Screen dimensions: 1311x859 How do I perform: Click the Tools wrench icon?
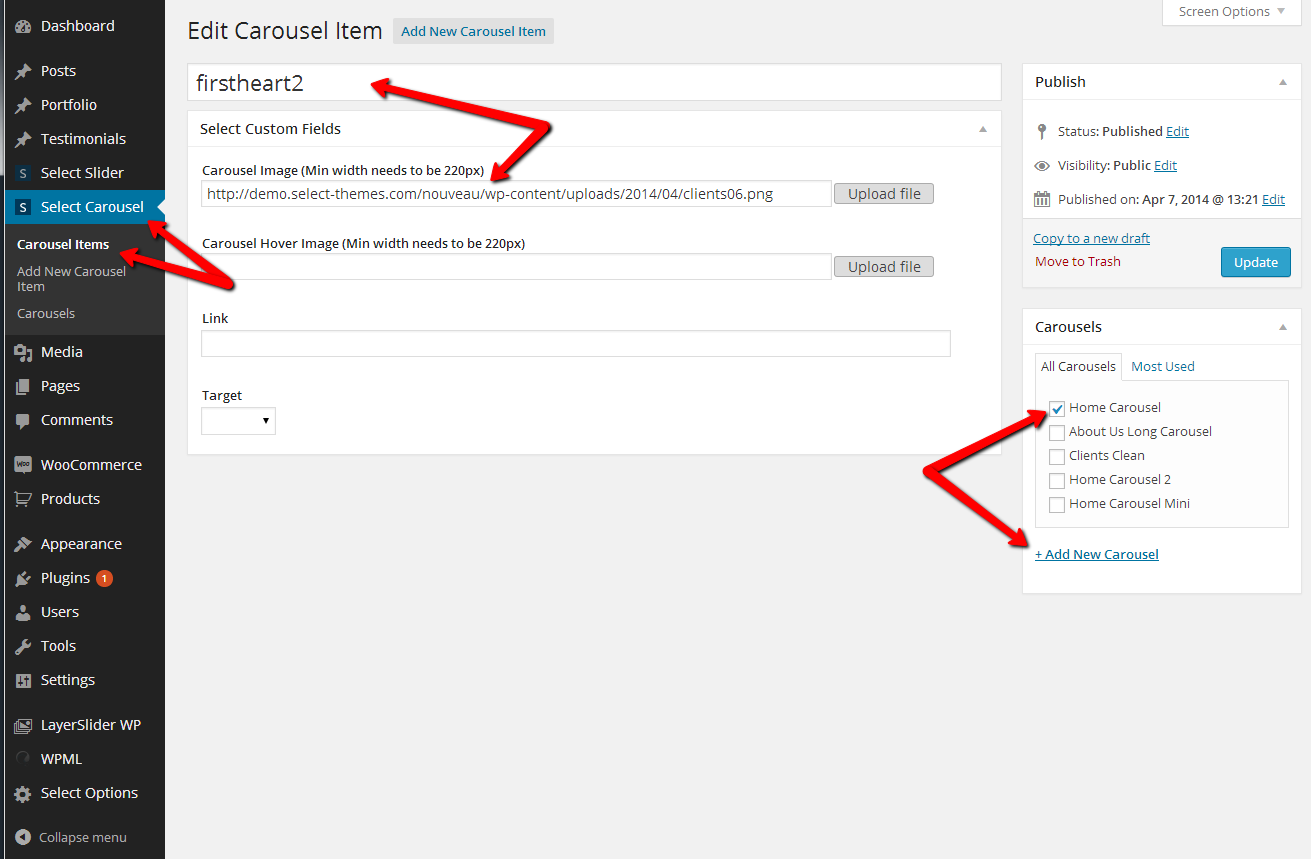[x=23, y=646]
